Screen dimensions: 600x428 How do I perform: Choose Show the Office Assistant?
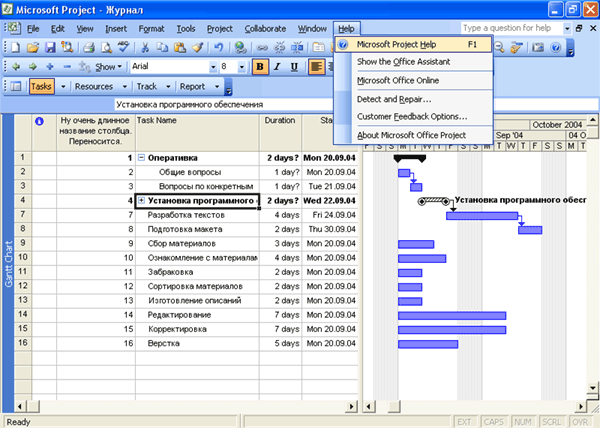click(413, 62)
